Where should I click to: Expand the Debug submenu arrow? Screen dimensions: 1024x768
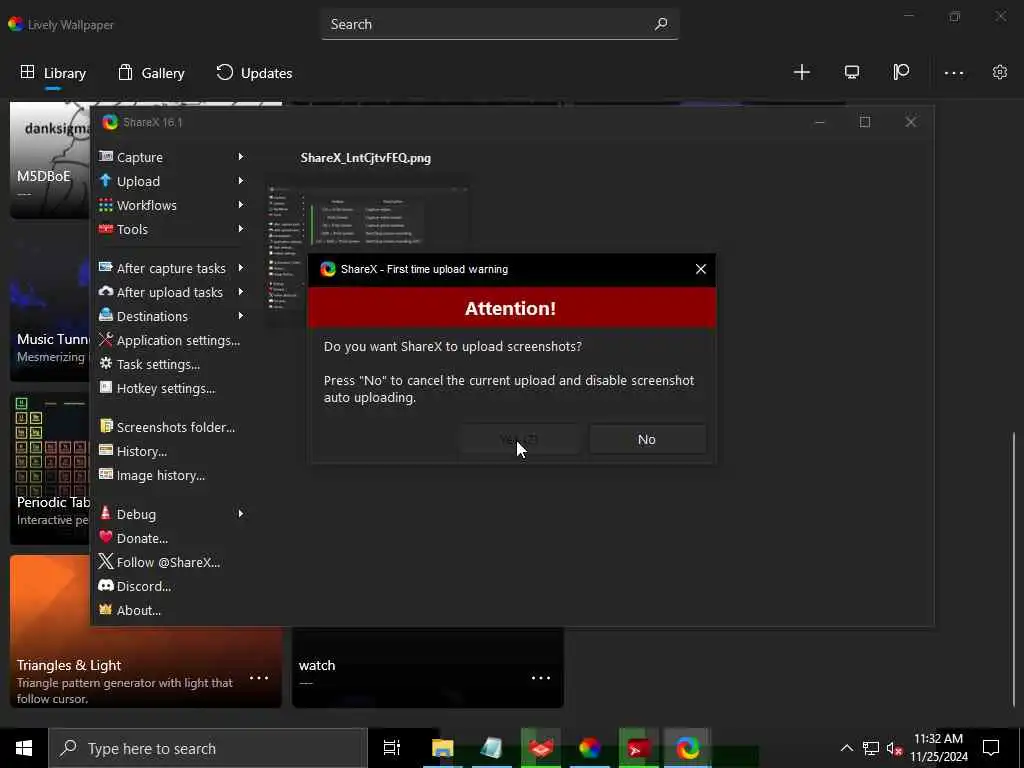(240, 514)
